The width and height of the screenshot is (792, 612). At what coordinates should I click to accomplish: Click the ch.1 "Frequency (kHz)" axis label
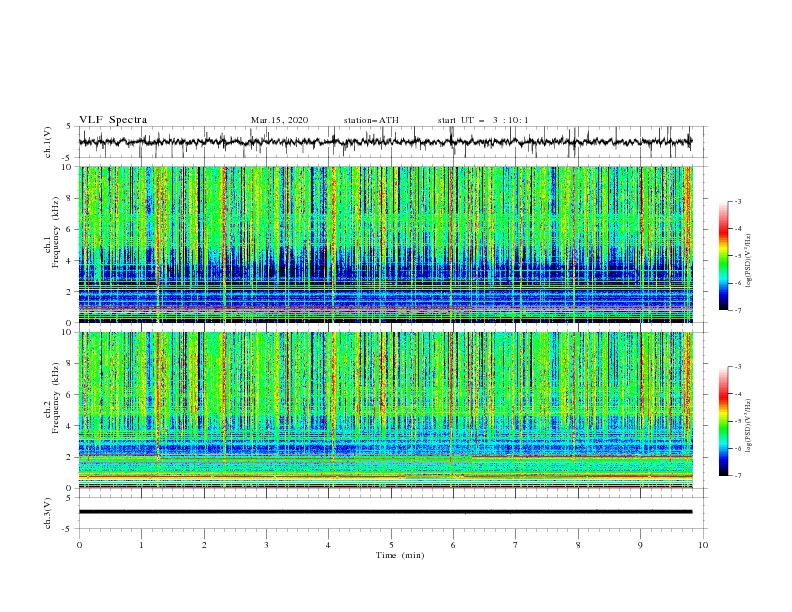point(56,233)
